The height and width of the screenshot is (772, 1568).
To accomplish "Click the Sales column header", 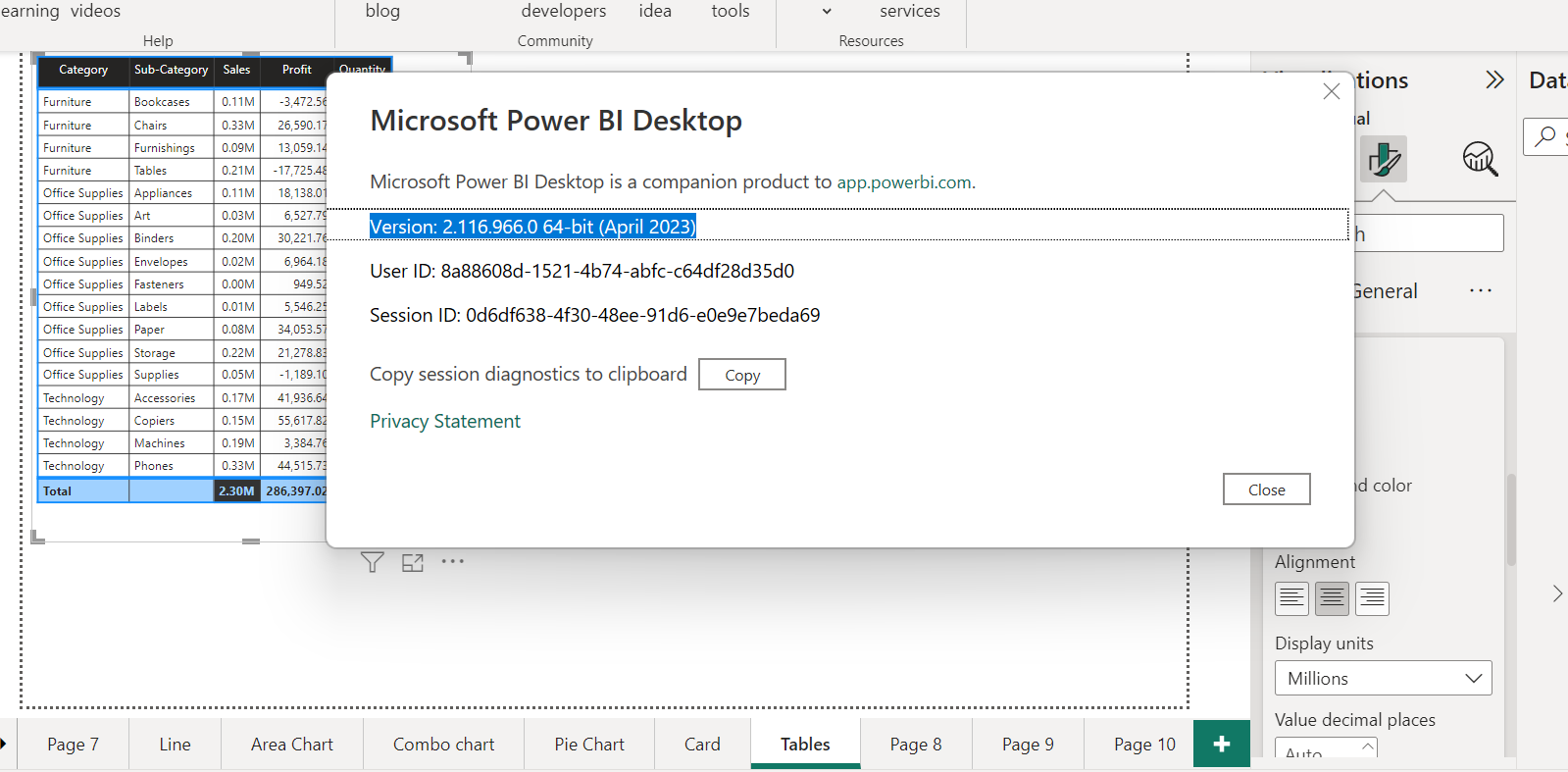I will [236, 70].
